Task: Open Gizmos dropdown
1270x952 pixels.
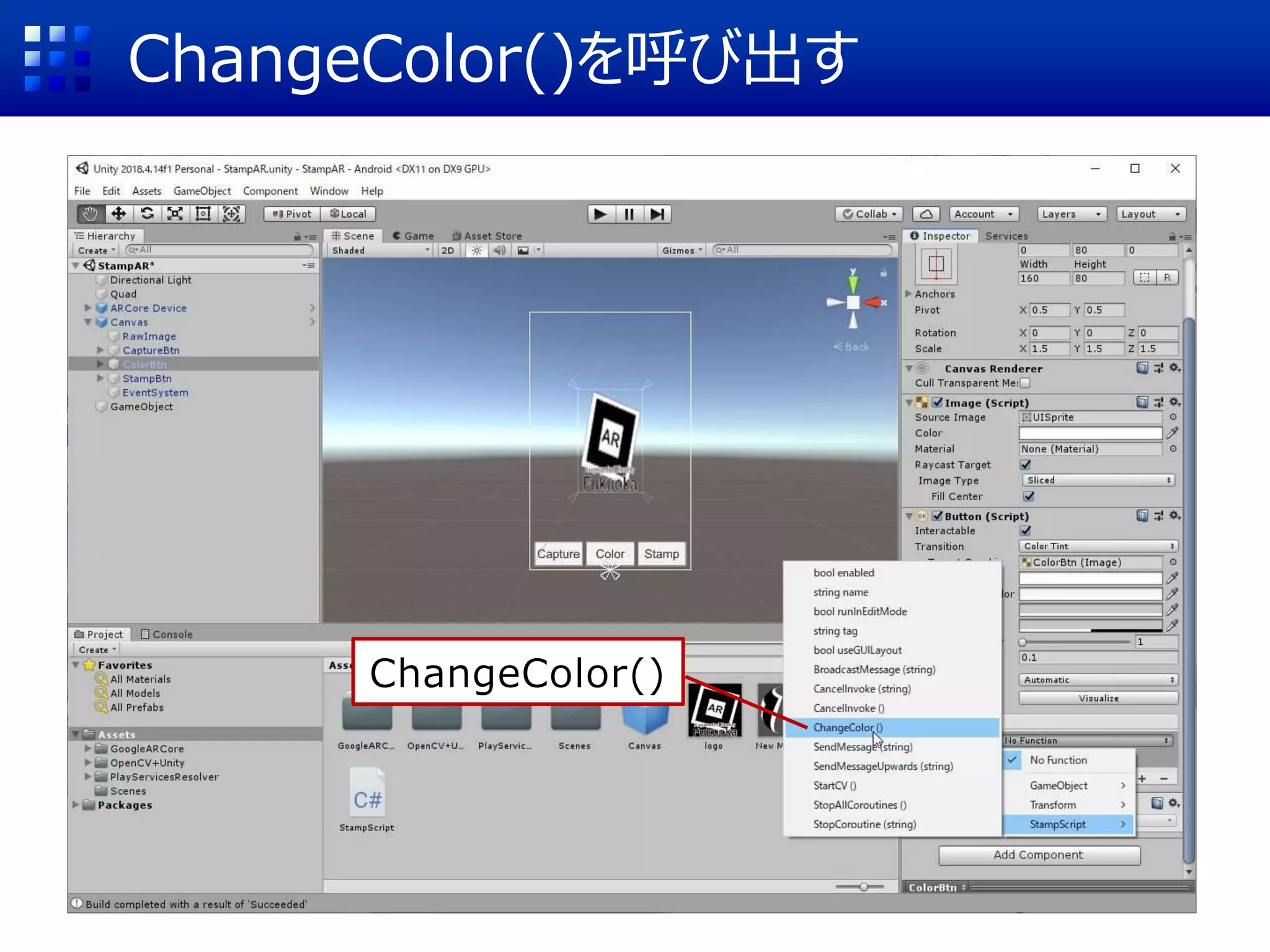Action: click(682, 250)
